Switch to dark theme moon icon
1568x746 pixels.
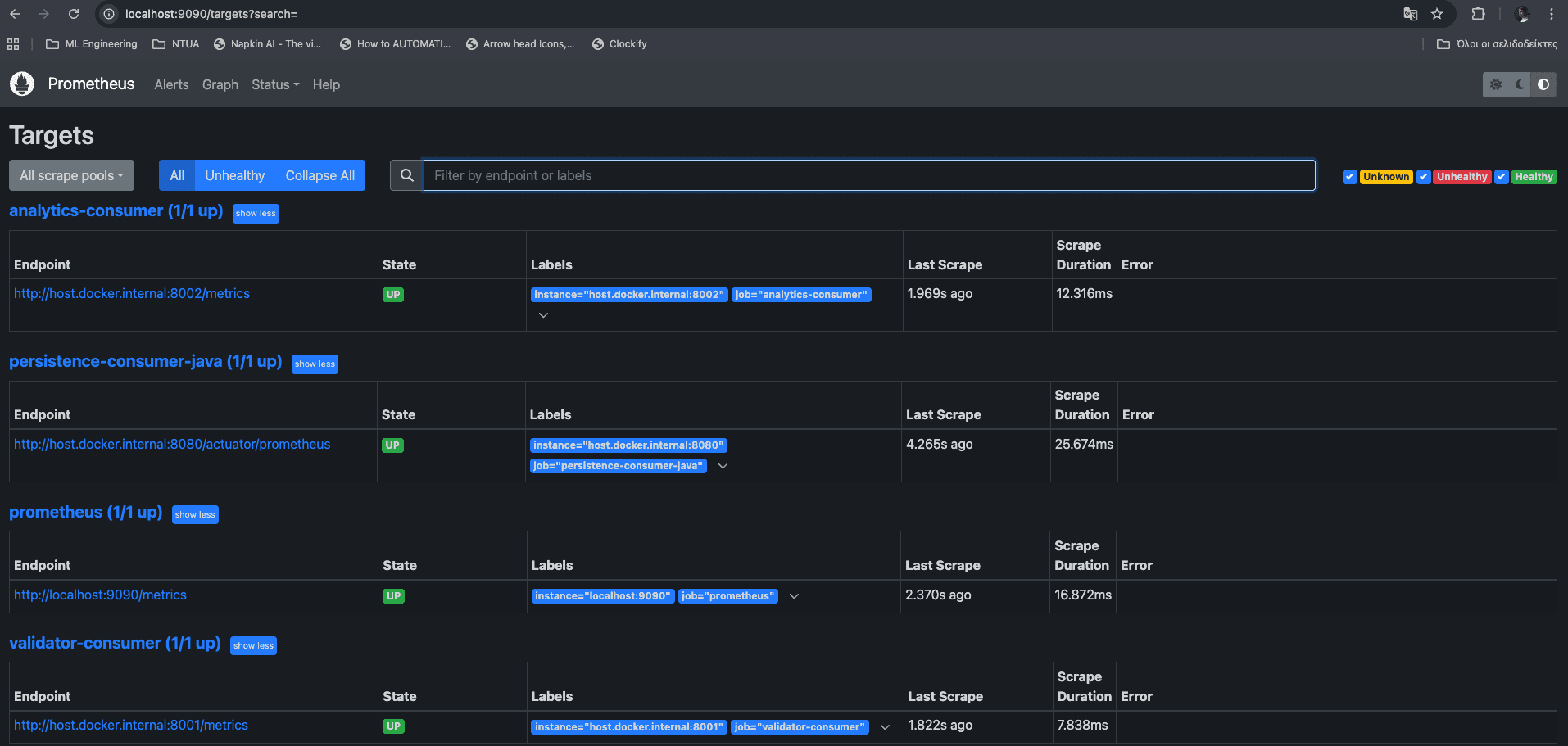pos(1520,84)
